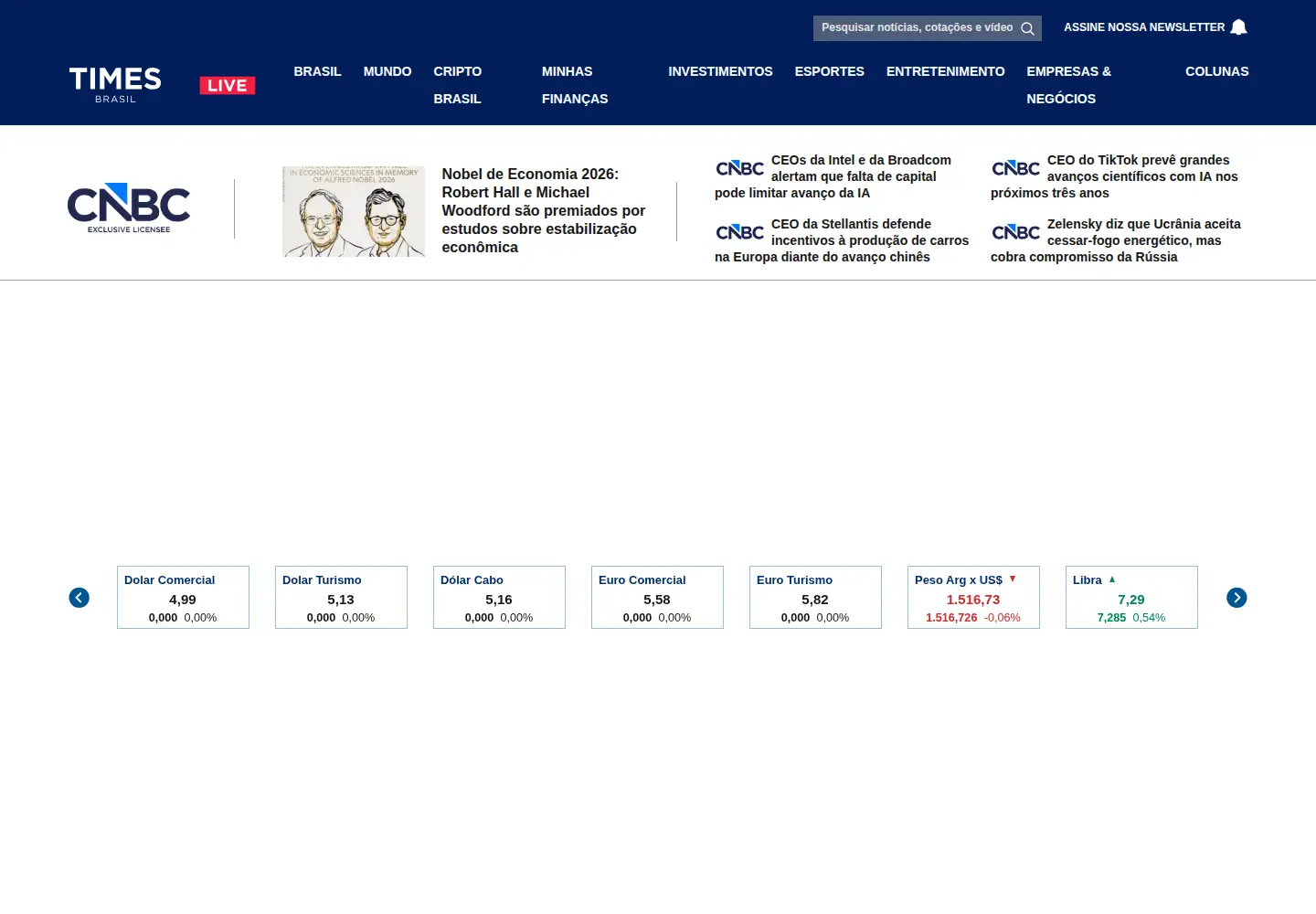Focus the news search input field
This screenshot has height=914, width=1316.
[917, 28]
